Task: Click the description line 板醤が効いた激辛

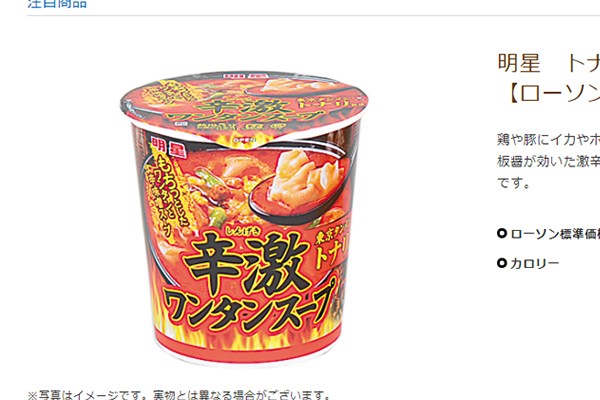Action: point(548,161)
